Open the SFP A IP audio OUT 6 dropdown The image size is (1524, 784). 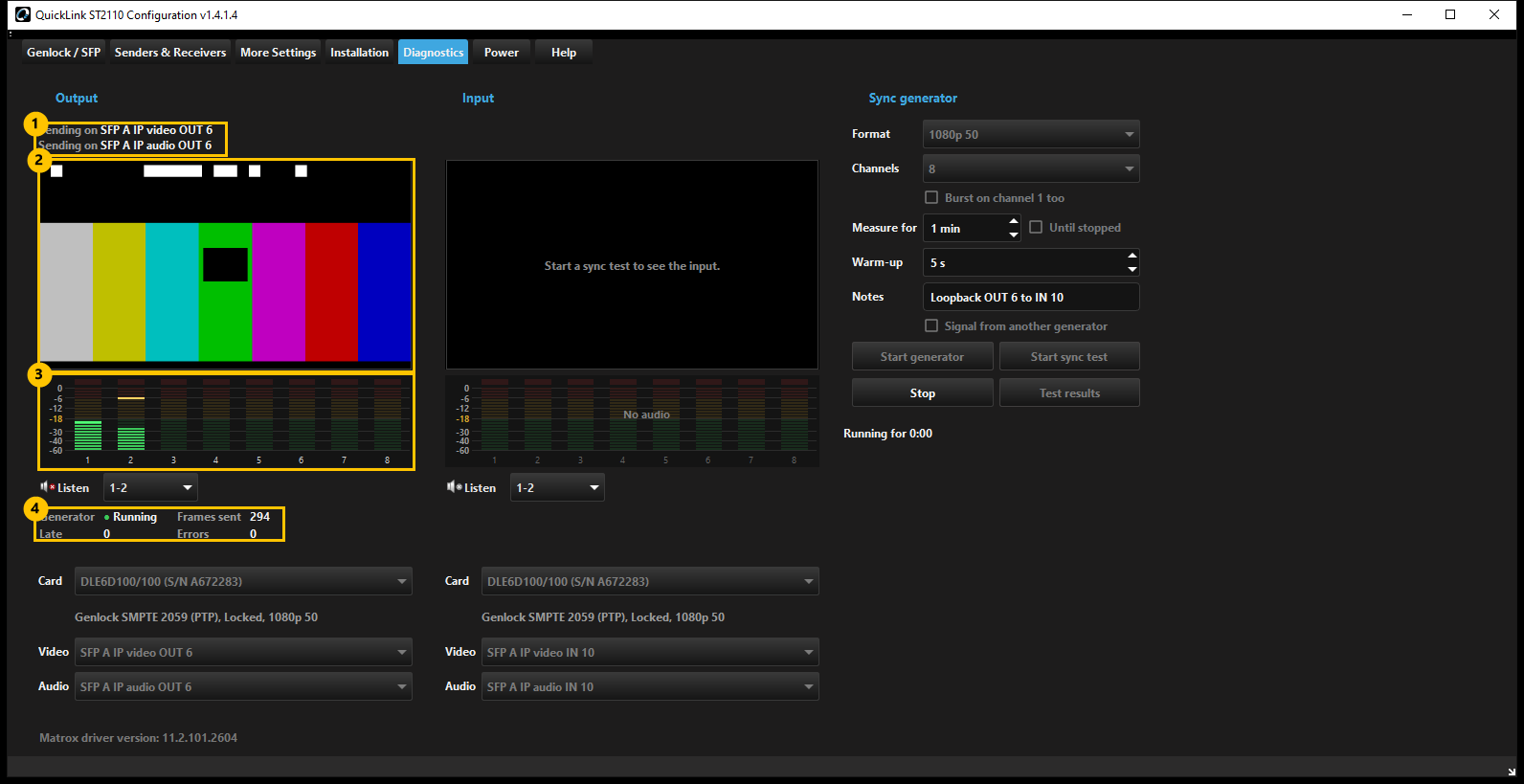[x=243, y=686]
